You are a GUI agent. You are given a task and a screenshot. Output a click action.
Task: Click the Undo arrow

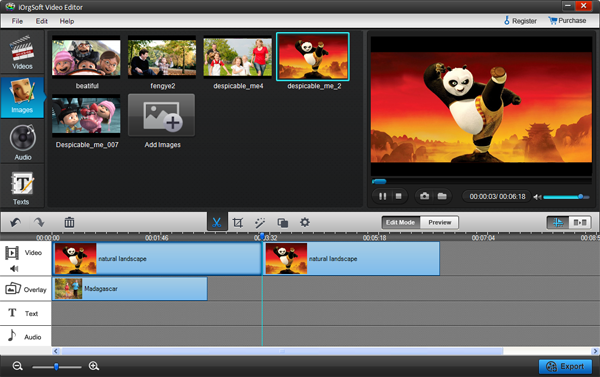pos(15,222)
